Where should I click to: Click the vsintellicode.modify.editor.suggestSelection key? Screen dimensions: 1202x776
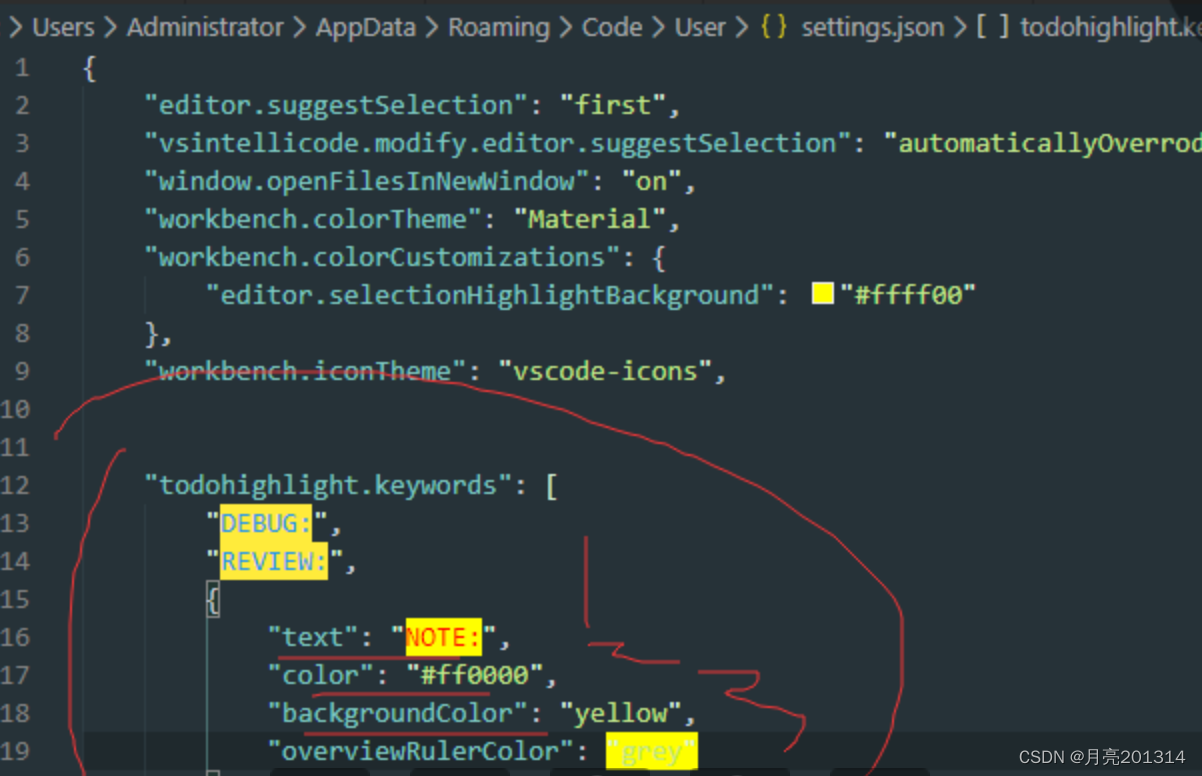498,143
